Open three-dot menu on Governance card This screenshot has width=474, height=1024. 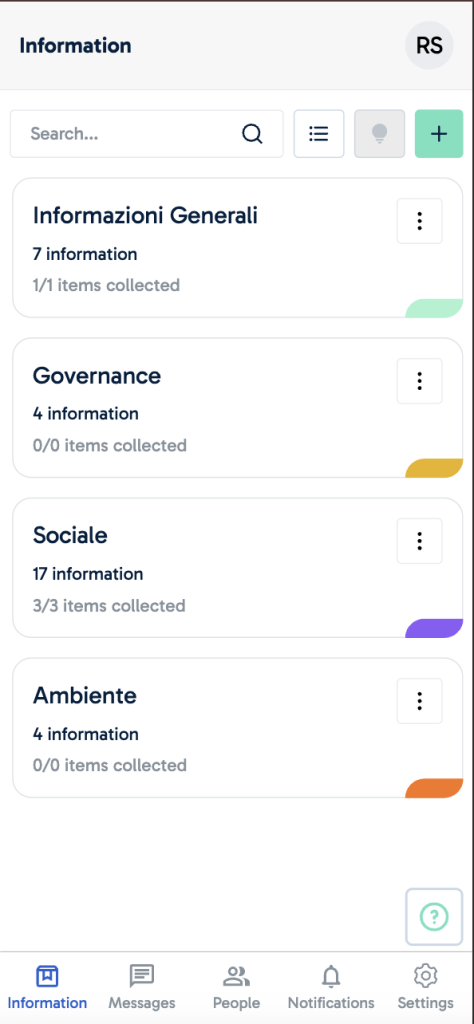420,381
